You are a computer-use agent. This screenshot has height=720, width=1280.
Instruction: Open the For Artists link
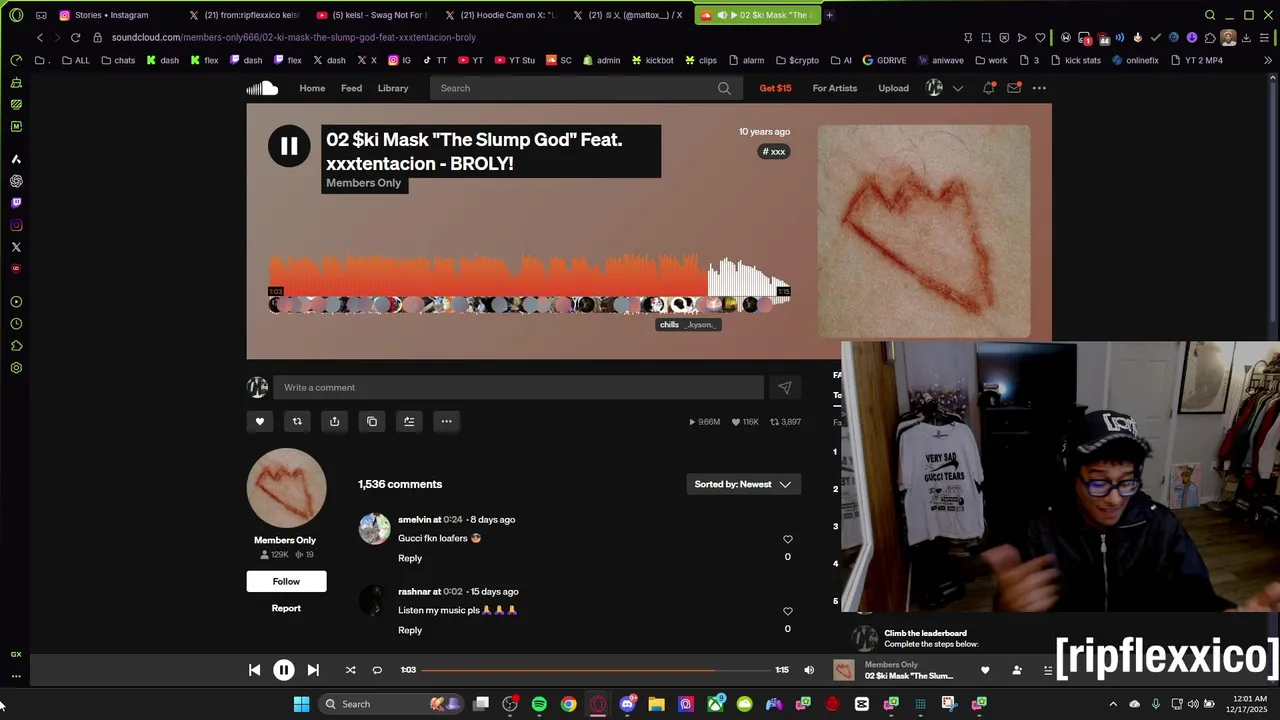835,88
